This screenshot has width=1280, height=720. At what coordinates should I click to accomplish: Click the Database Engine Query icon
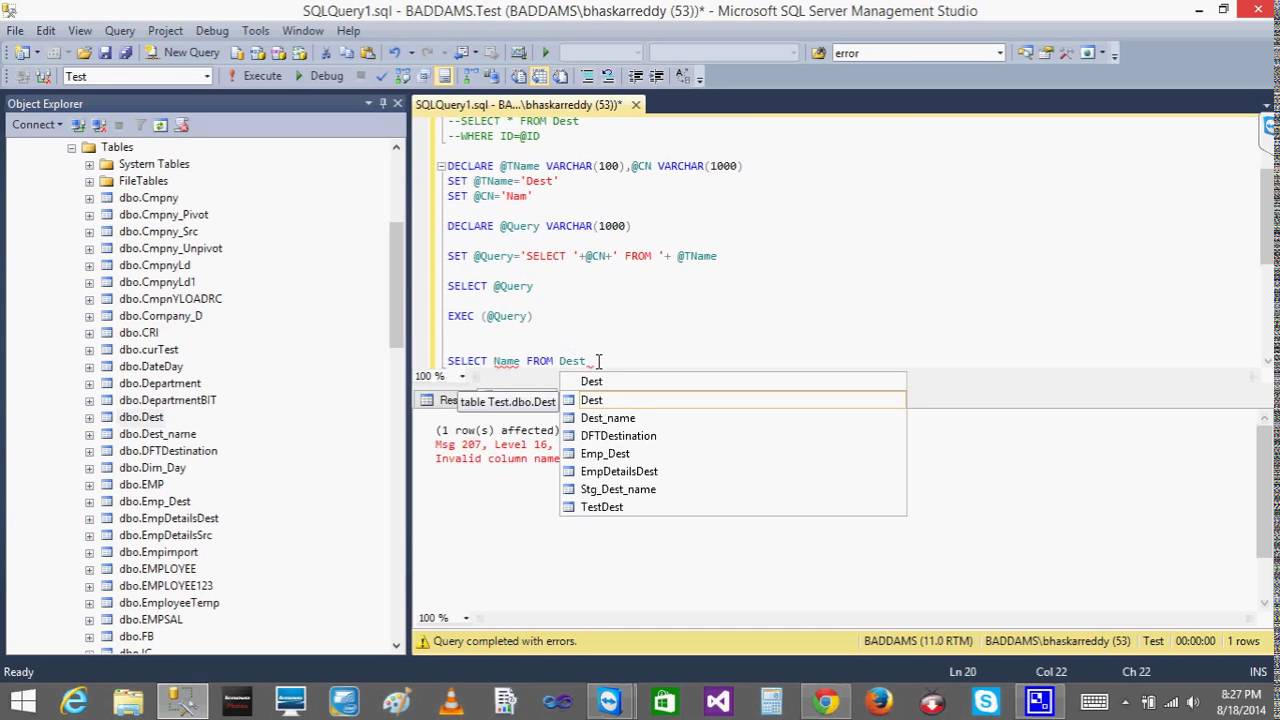tap(237, 52)
